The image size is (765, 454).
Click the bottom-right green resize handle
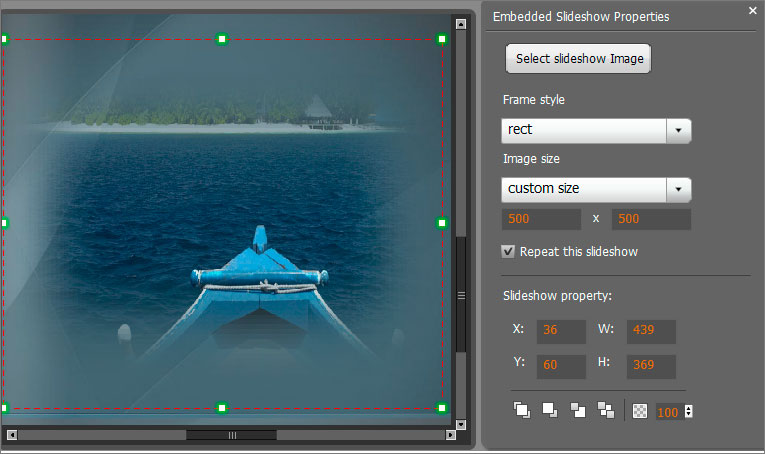pos(442,407)
